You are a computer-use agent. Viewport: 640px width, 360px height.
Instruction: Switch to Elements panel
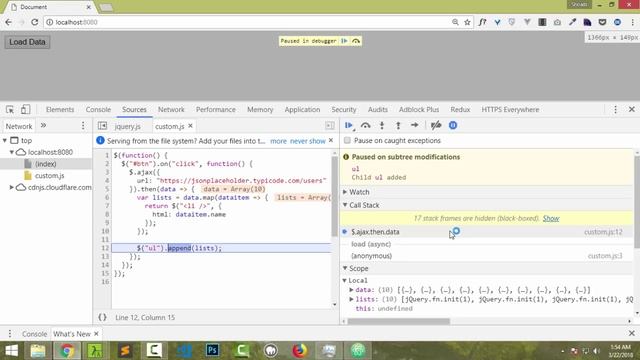tap(60, 109)
